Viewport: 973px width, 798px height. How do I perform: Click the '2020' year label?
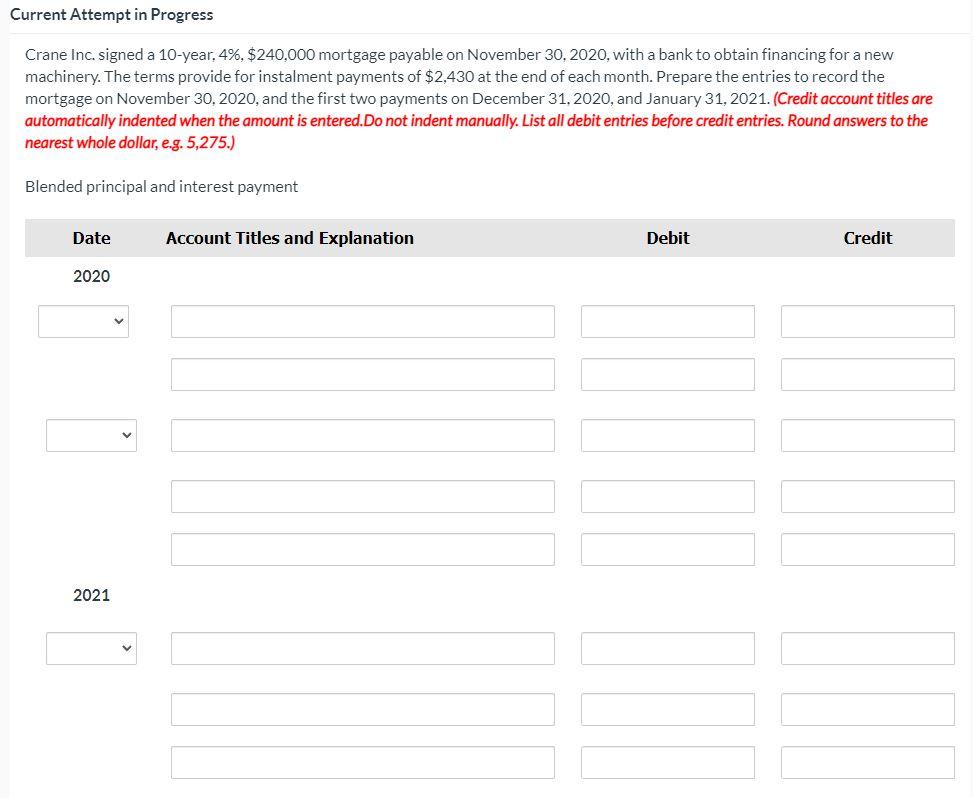[91, 276]
